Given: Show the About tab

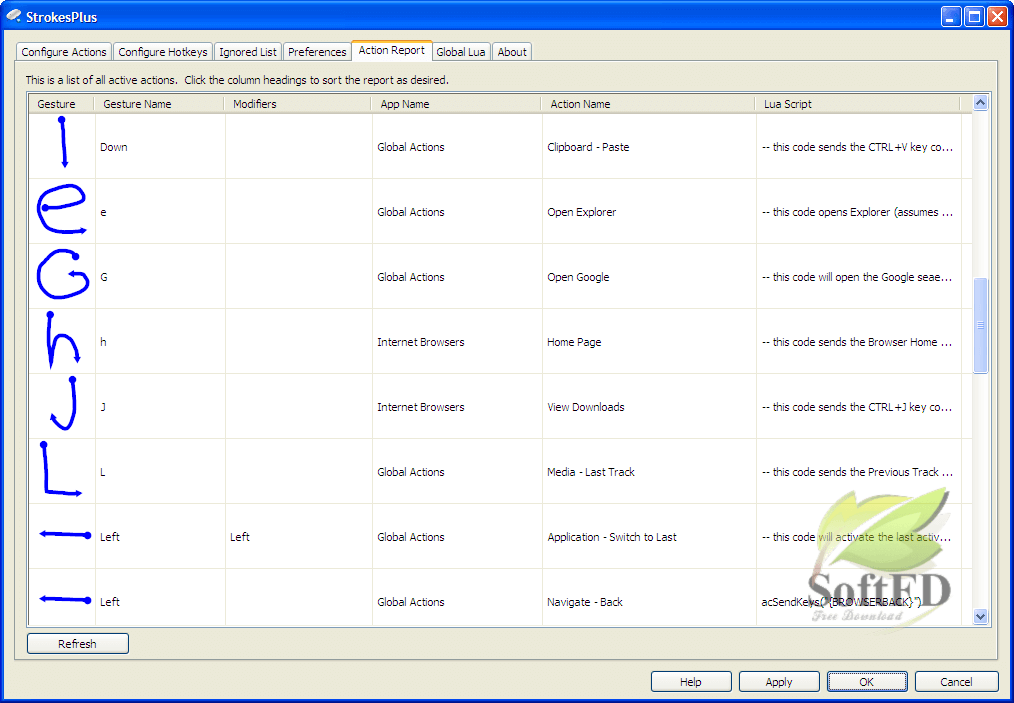Looking at the screenshot, I should click(512, 52).
